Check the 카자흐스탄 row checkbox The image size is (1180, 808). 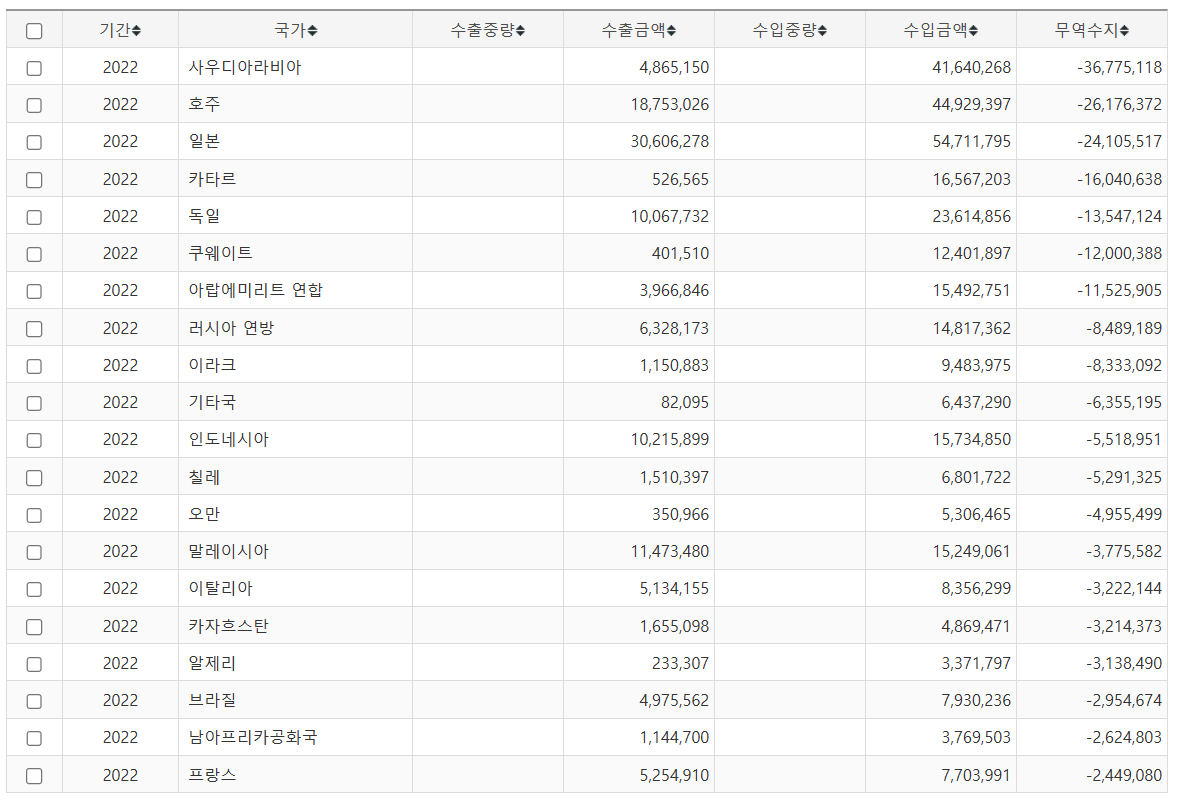[x=34, y=627]
